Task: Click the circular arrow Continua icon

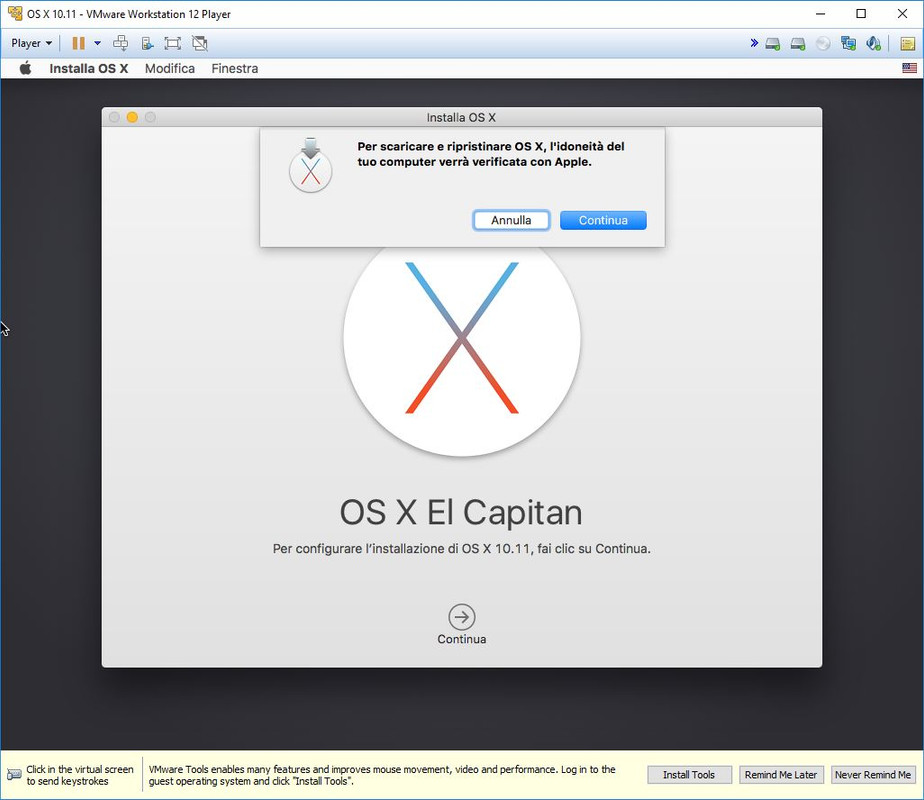Action: point(461,617)
